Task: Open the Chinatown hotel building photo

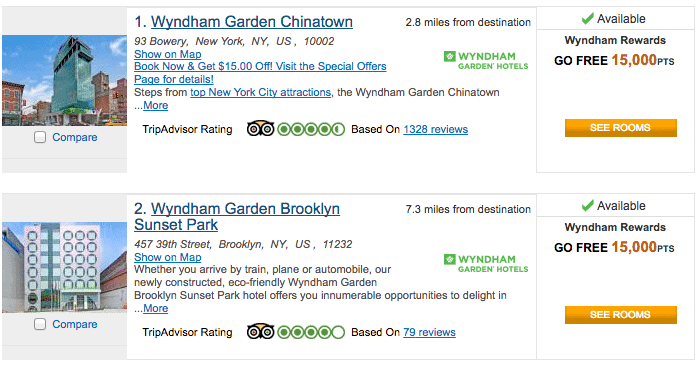Action: [x=64, y=80]
